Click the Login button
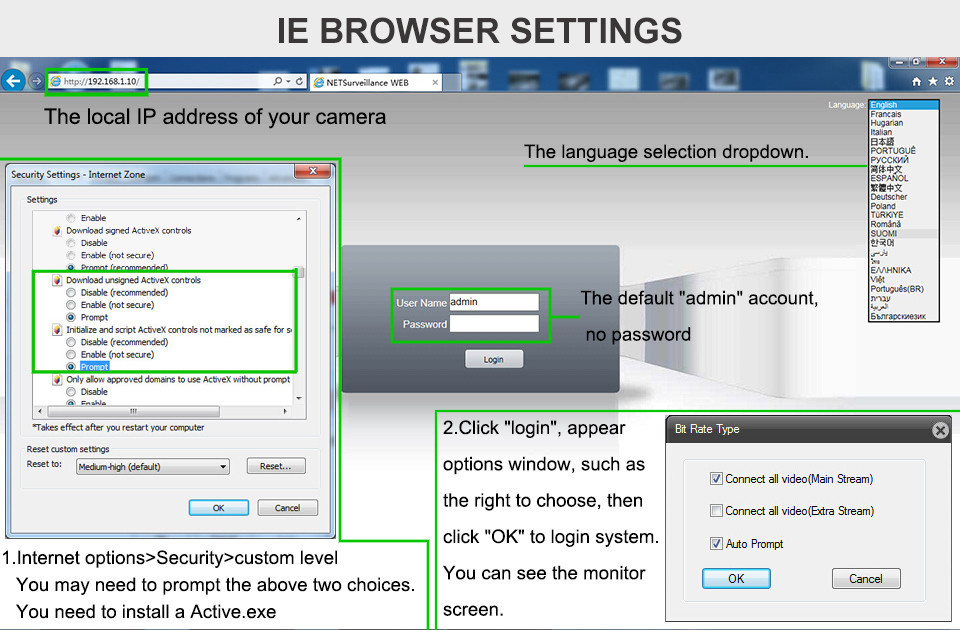The width and height of the screenshot is (960, 630). coord(493,359)
